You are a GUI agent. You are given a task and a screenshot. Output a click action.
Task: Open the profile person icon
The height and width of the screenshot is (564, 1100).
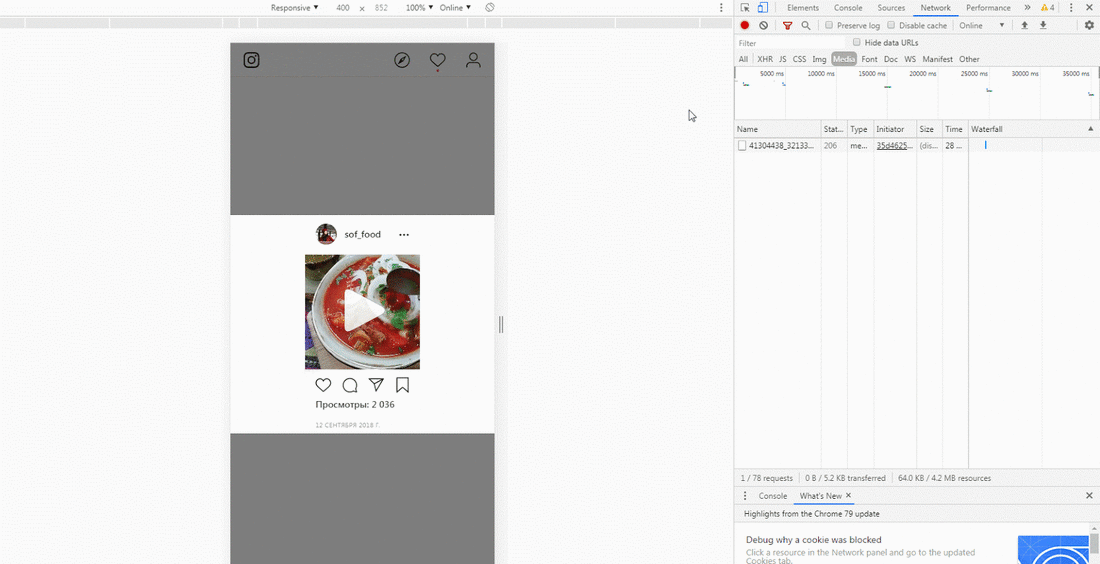click(474, 60)
